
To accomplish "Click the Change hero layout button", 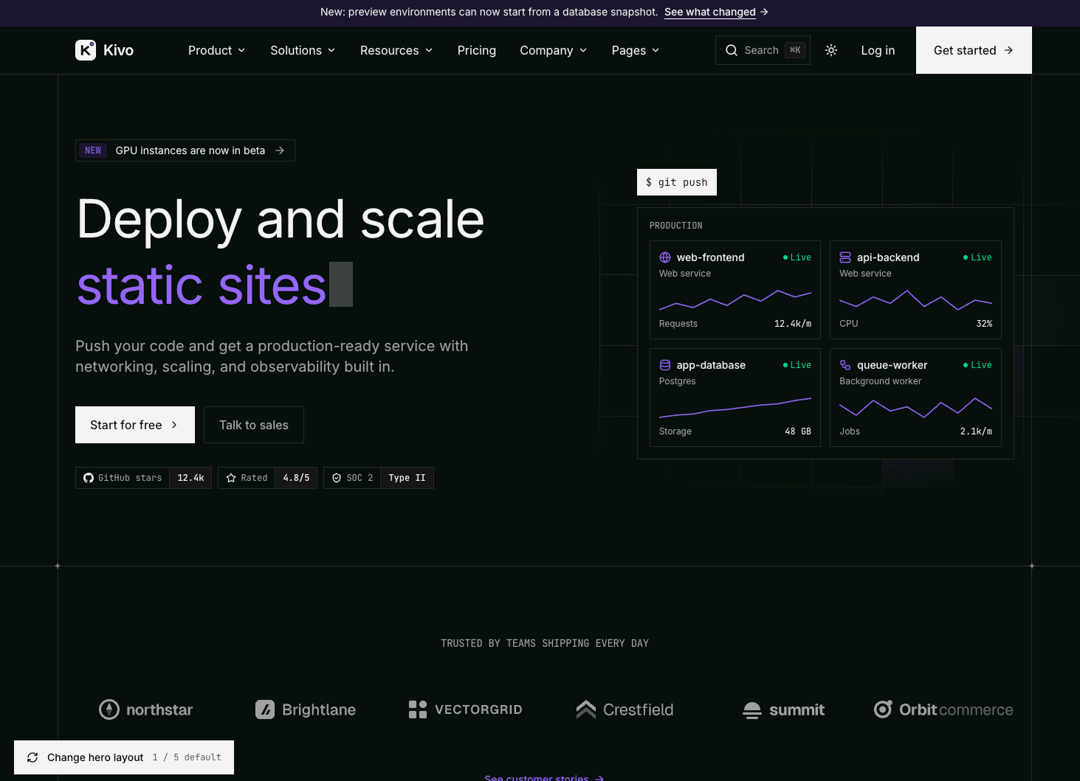I will (124, 758).
